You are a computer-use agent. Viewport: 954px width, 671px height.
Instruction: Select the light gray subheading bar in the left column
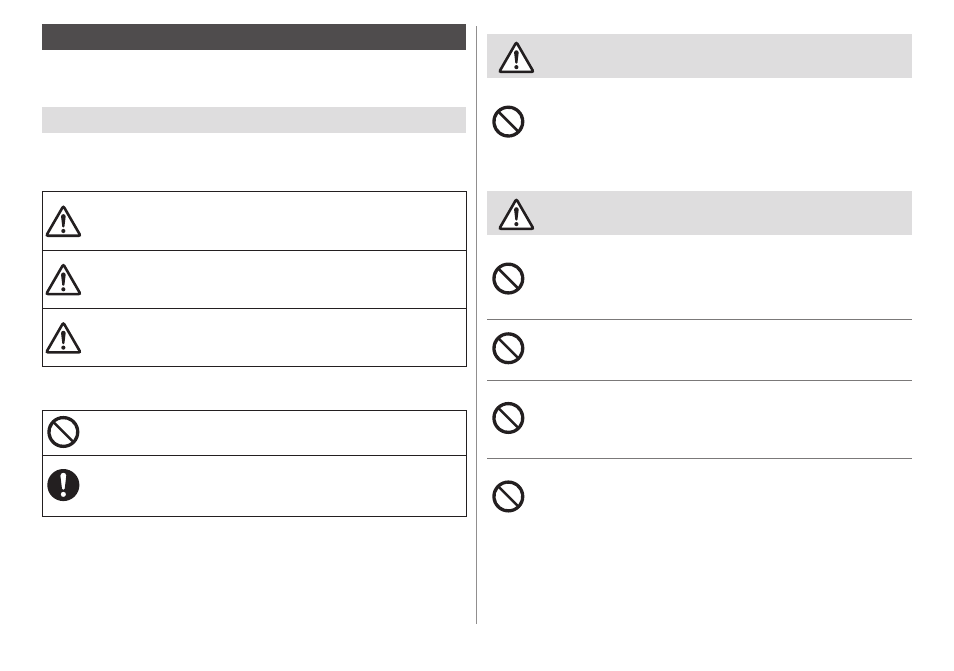[x=254, y=120]
